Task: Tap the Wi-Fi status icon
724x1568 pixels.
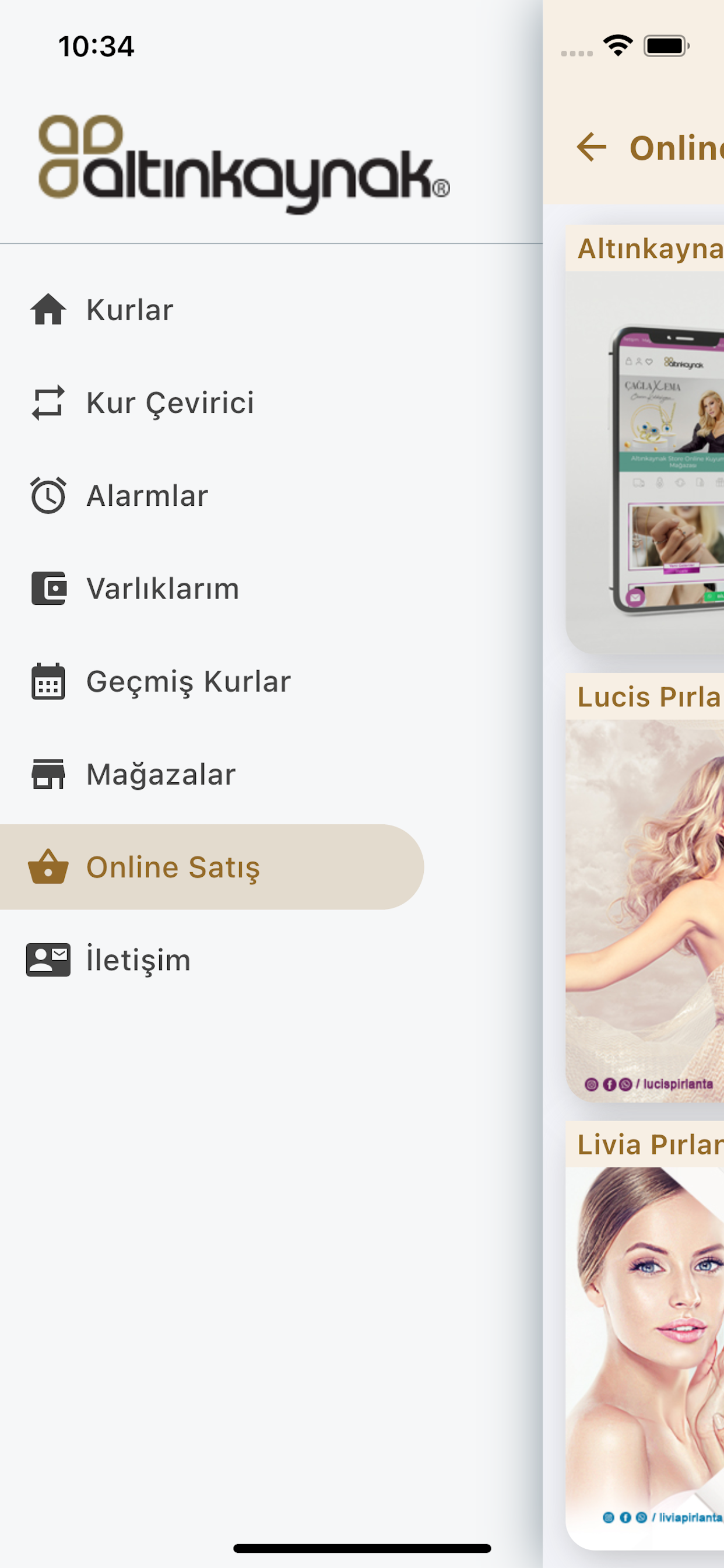Action: click(x=618, y=45)
